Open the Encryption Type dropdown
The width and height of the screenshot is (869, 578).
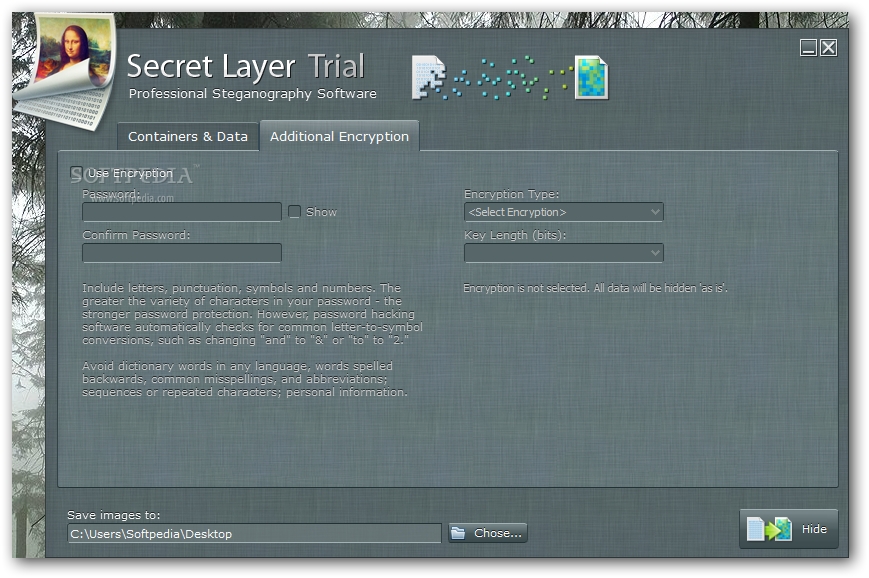[563, 212]
